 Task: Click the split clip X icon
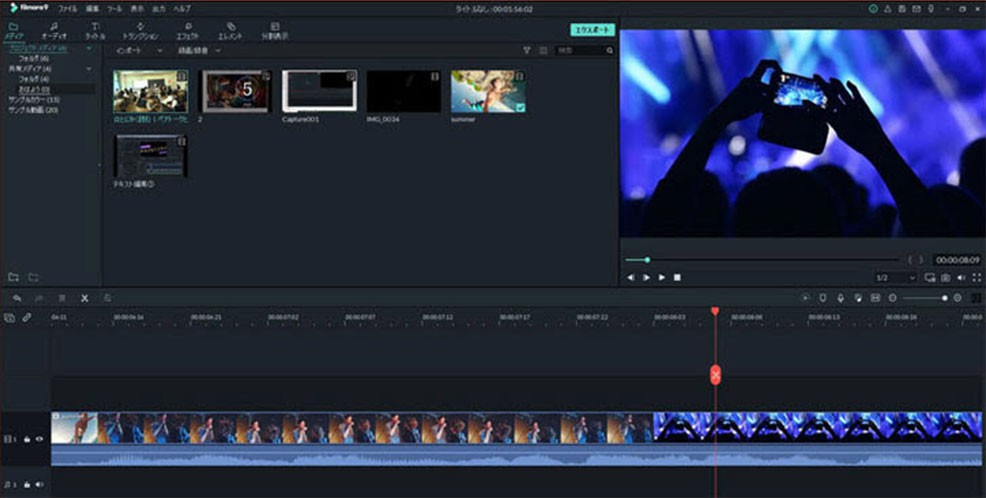pos(84,298)
